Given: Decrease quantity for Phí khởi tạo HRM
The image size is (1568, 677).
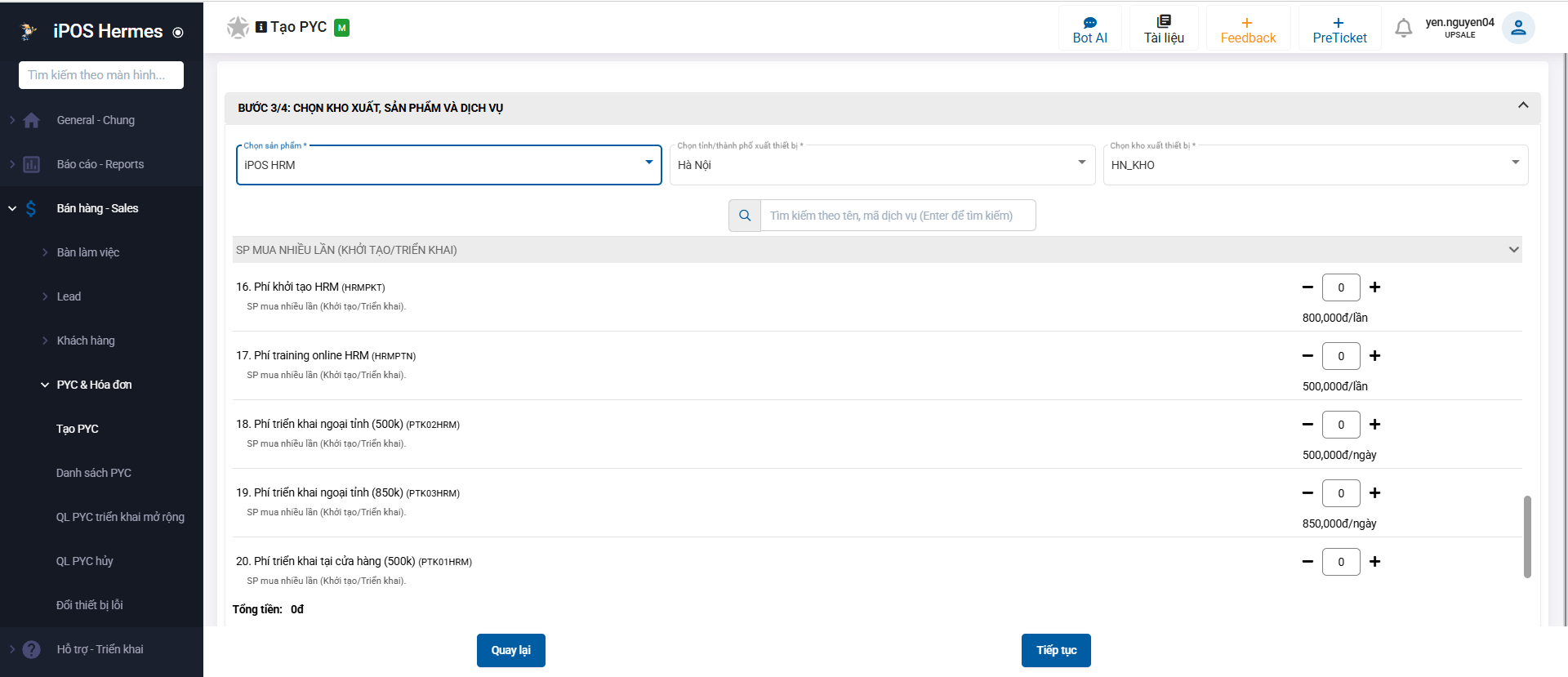Looking at the screenshot, I should 1307,287.
